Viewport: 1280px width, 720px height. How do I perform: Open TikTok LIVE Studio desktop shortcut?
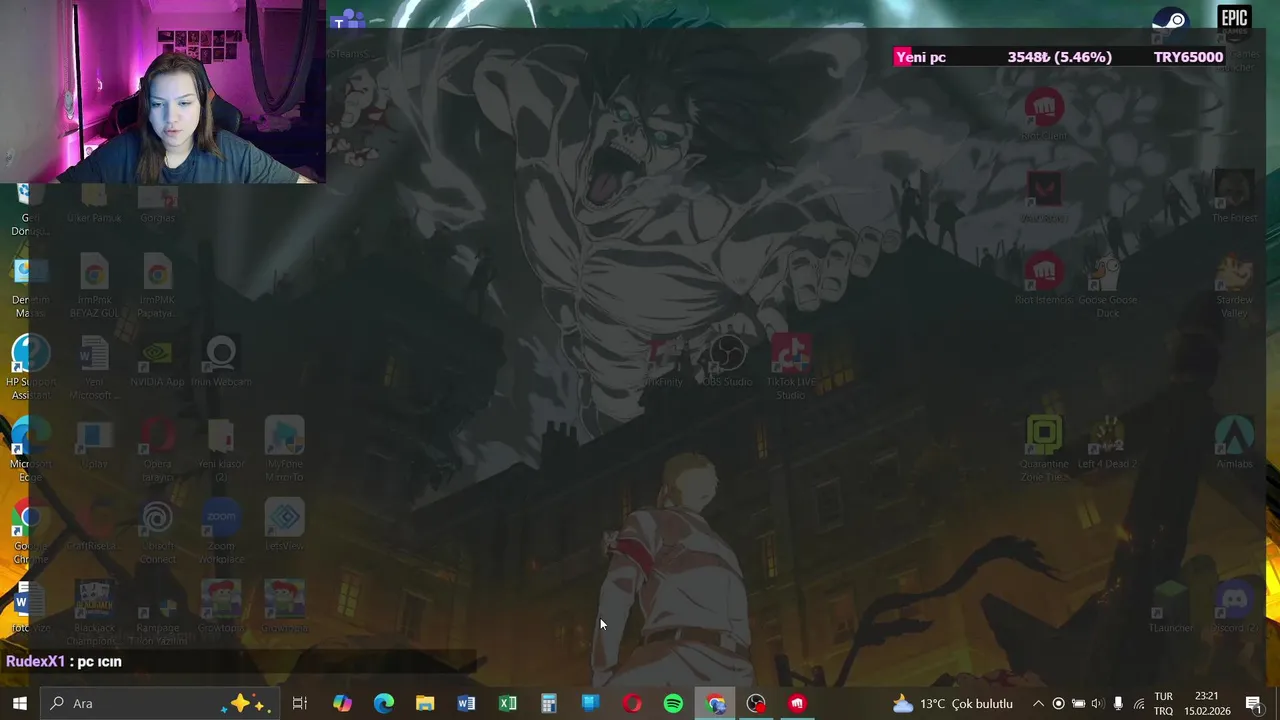pos(791,368)
